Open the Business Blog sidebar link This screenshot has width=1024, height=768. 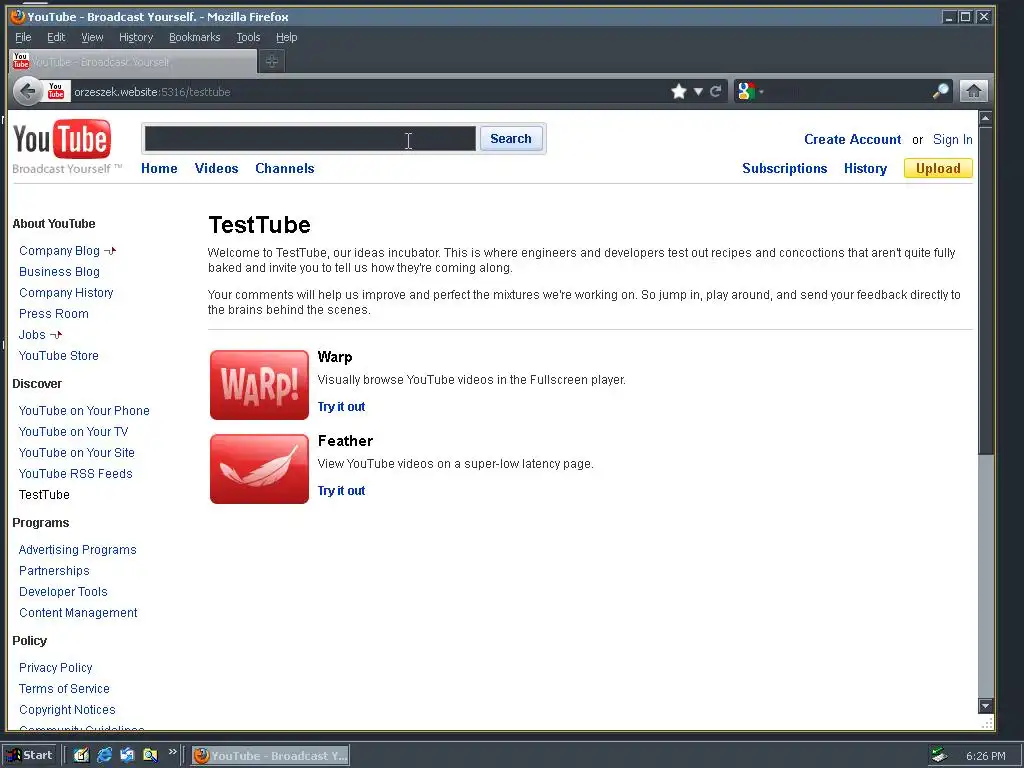[59, 272]
